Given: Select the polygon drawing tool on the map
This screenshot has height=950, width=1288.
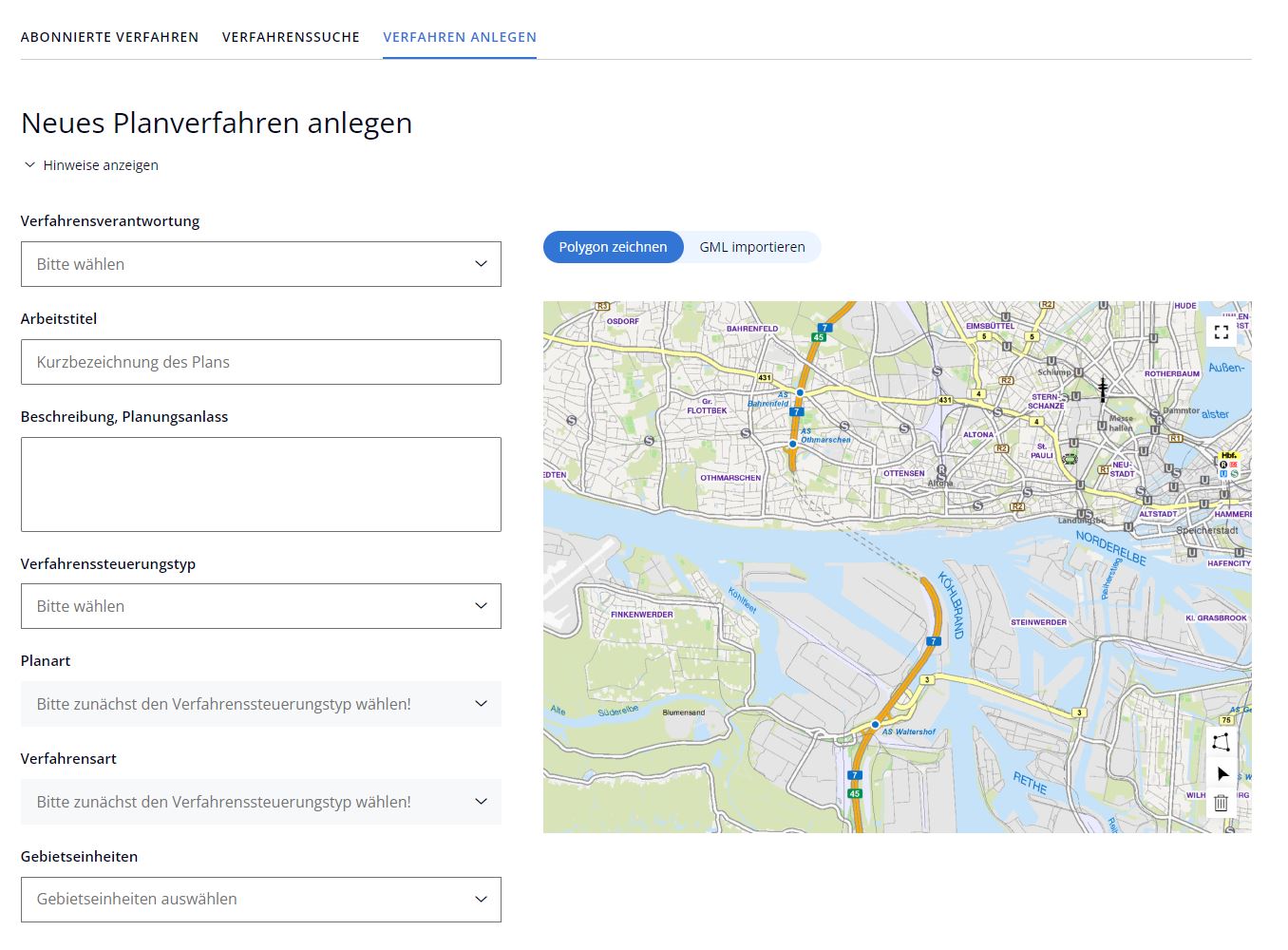Looking at the screenshot, I should tap(1222, 742).
